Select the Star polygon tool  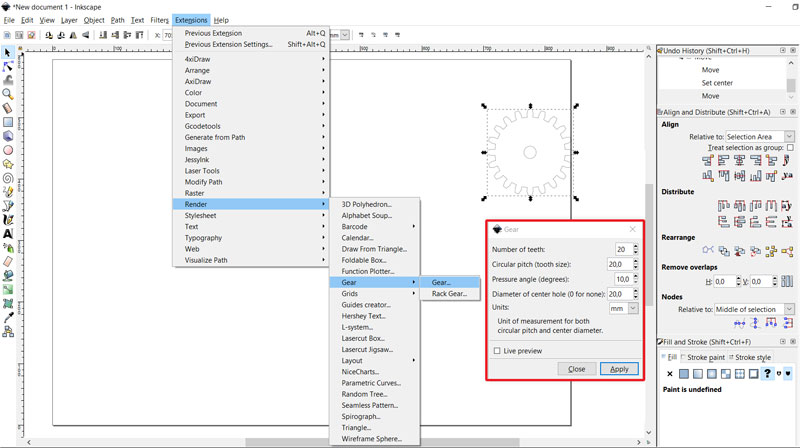tap(8, 164)
